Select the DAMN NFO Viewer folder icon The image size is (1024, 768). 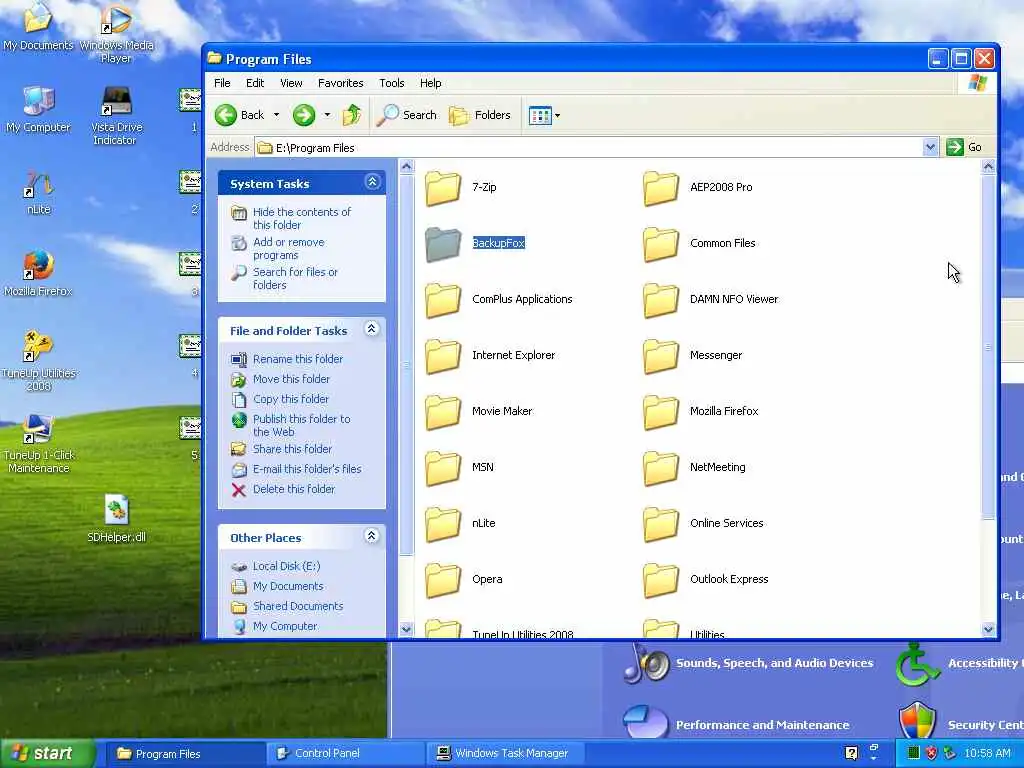tap(661, 300)
